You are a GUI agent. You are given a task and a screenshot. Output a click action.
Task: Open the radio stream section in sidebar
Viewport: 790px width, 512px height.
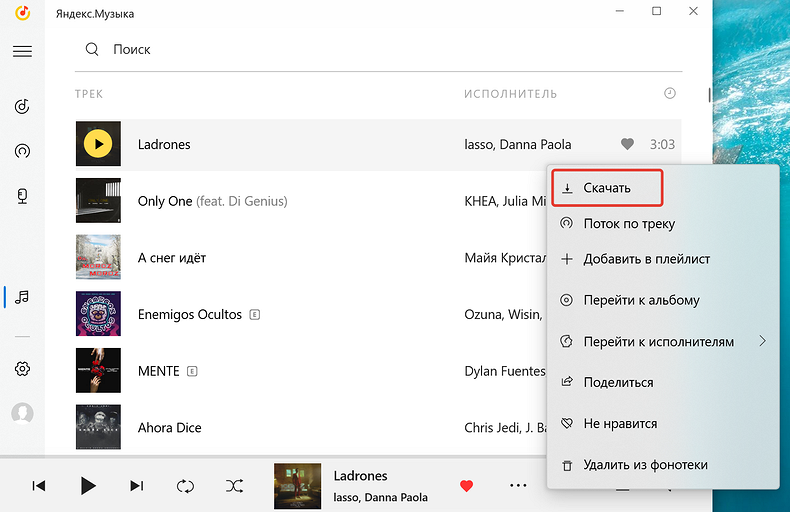[x=22, y=152]
